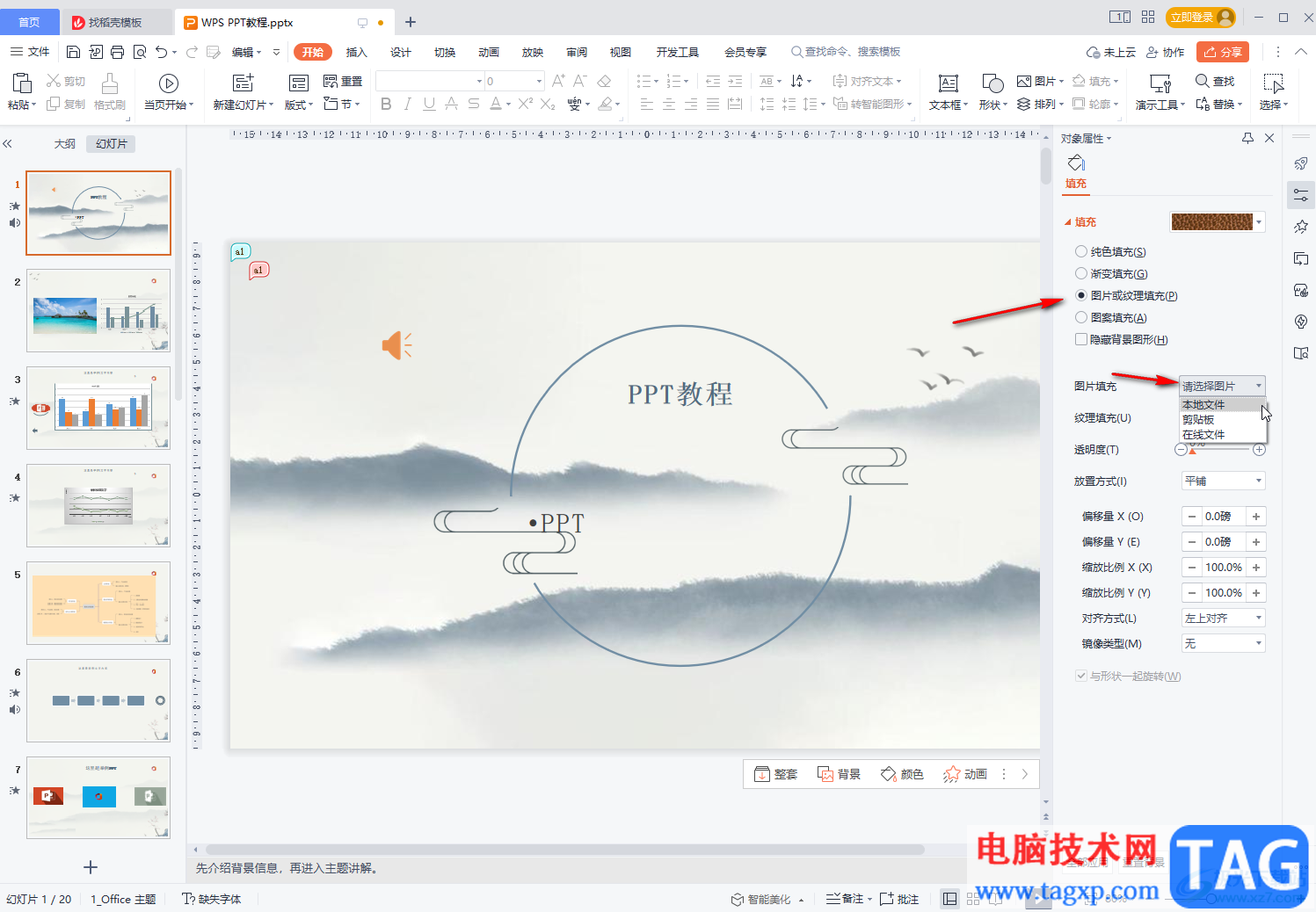Click the clear formatting eraser icon
The image size is (1316, 912).
[x=604, y=81]
